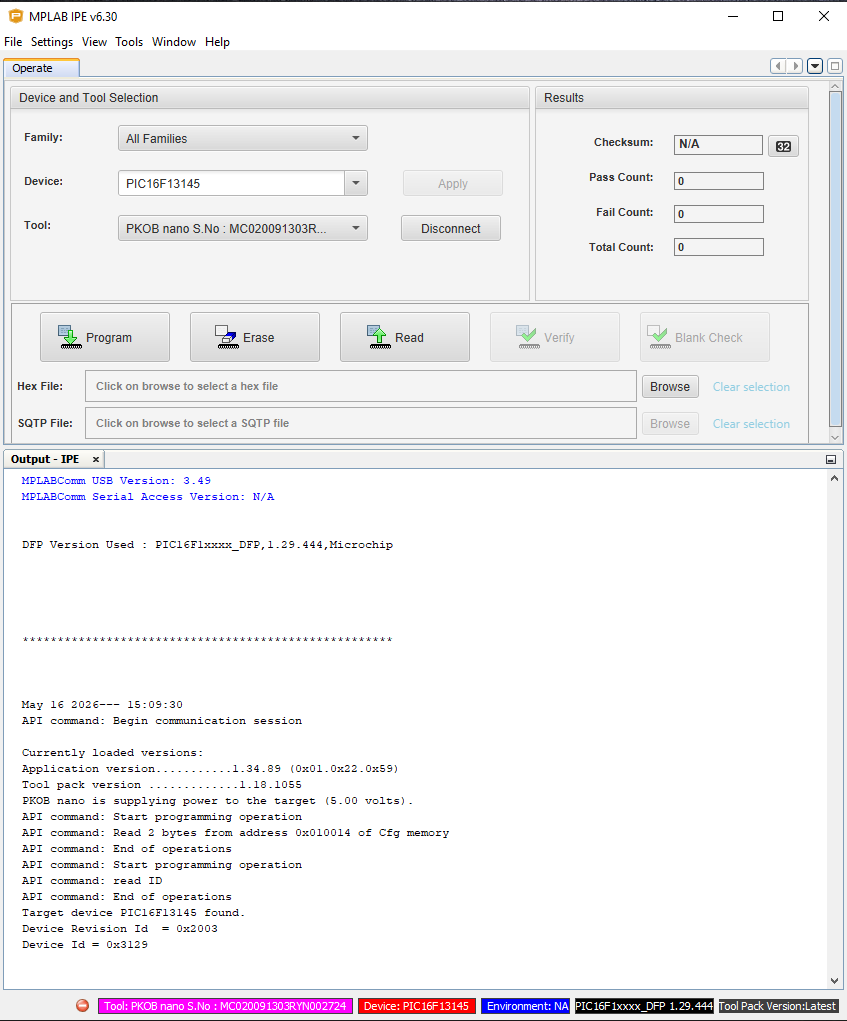Click the MPLAB IPE app icon in title bar
This screenshot has height=1021, width=847.
click(15, 16)
